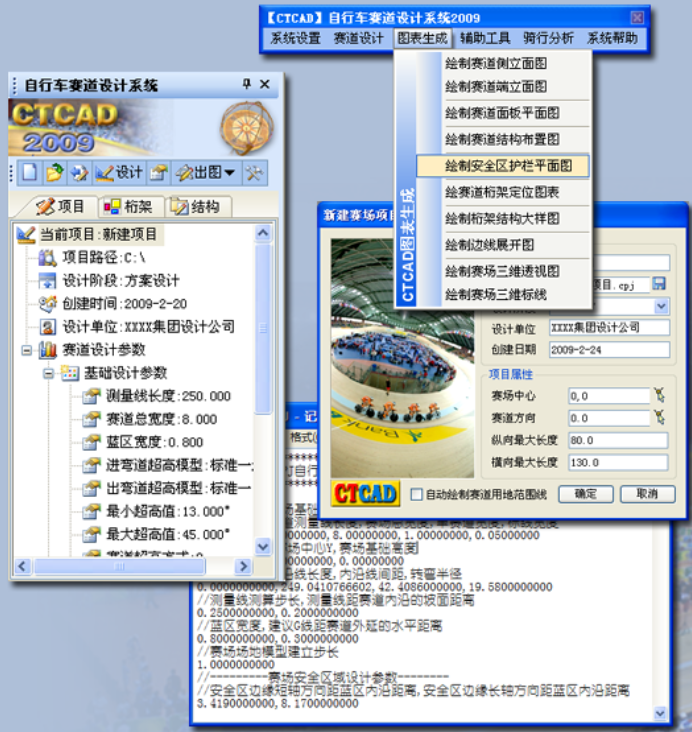This screenshot has height=732, width=692.
Task: Switch to the 项目 tab
Action: point(59,206)
